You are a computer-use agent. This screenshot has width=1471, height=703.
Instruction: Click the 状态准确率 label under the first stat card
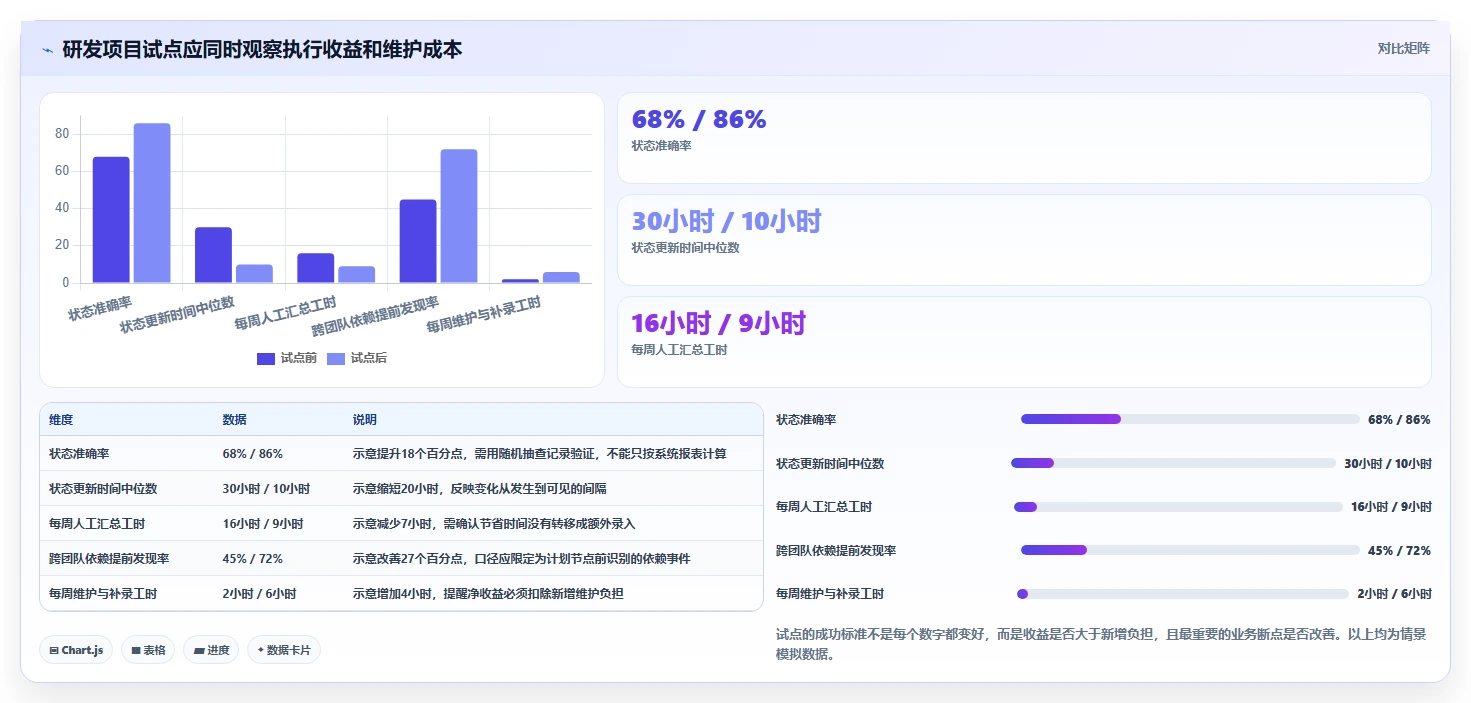pos(662,146)
